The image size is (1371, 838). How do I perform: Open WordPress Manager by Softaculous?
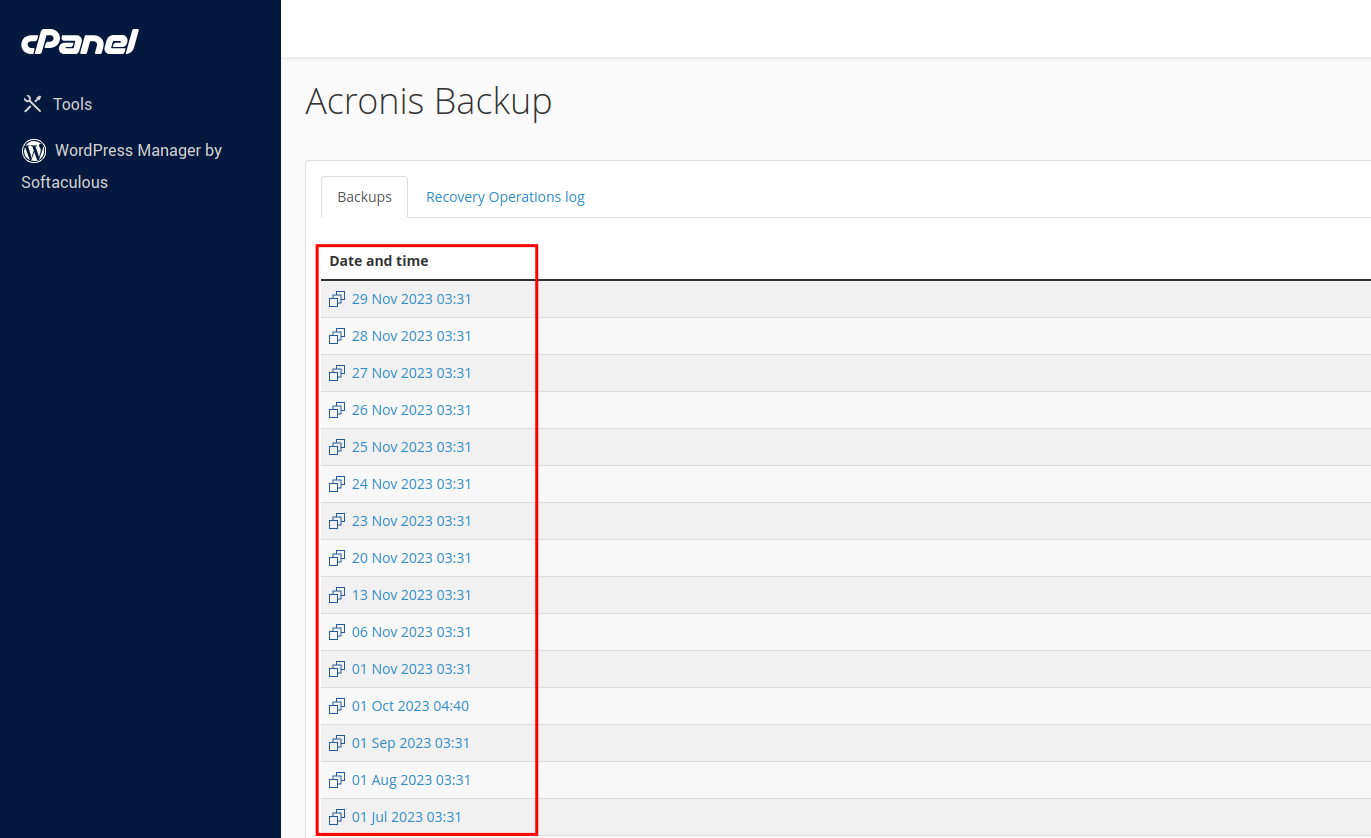coord(122,166)
